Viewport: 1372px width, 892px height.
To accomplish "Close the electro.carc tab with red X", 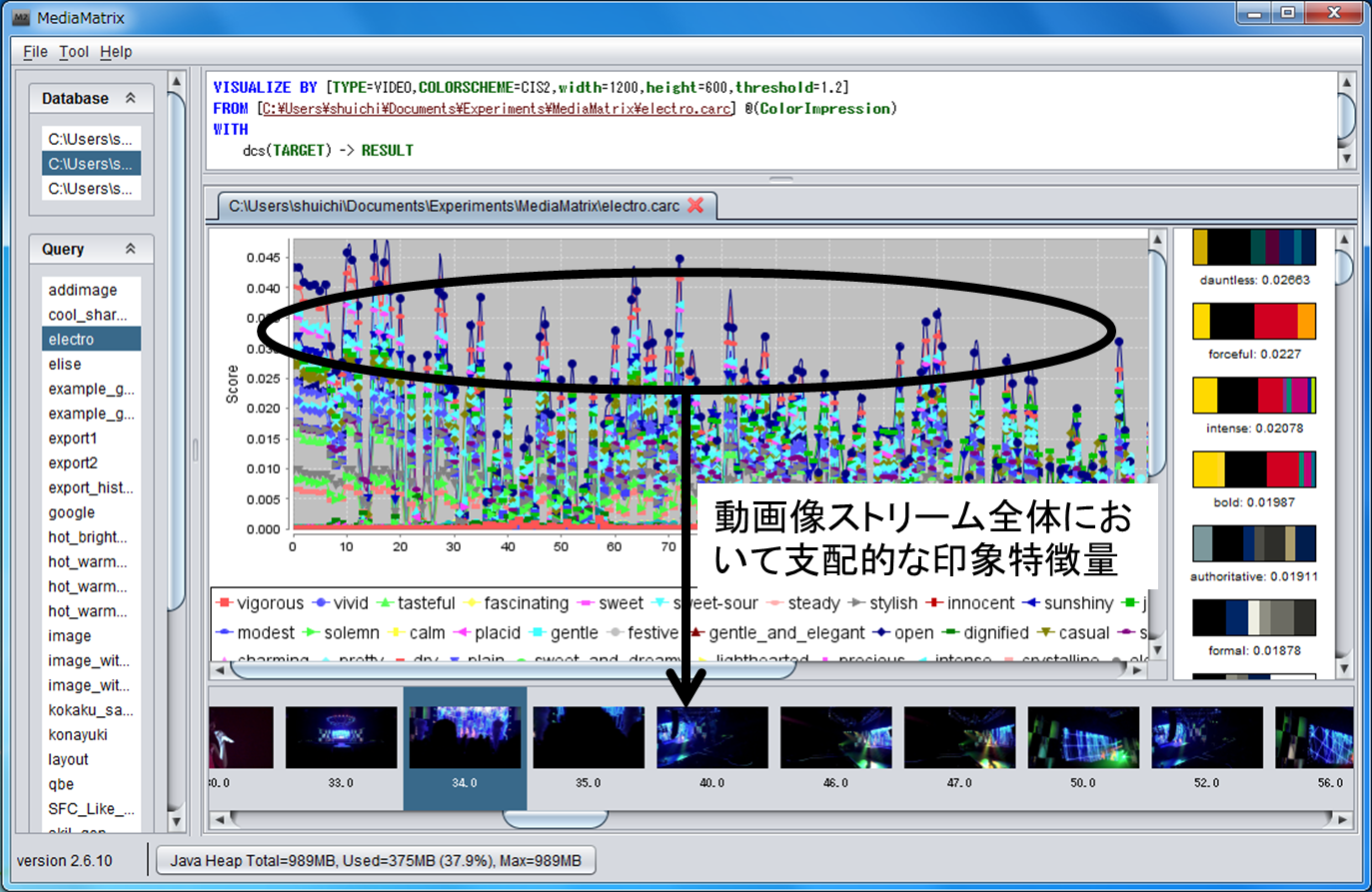I will [695, 205].
